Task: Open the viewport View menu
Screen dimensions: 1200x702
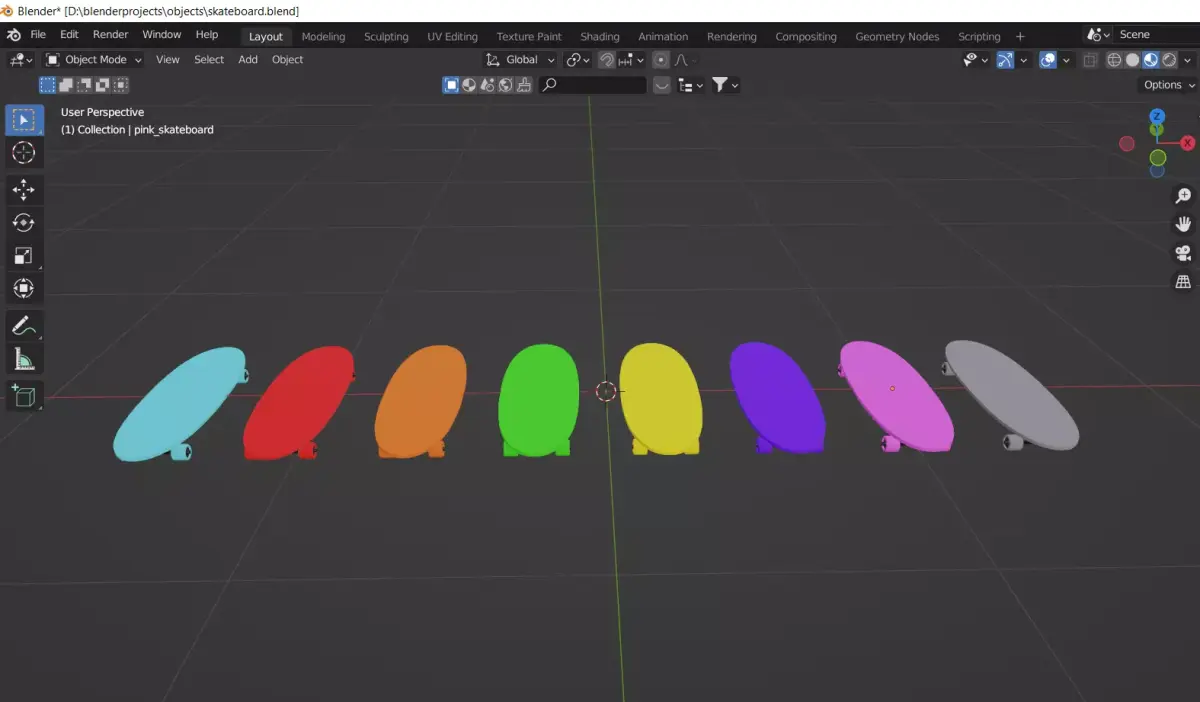Action: (168, 60)
